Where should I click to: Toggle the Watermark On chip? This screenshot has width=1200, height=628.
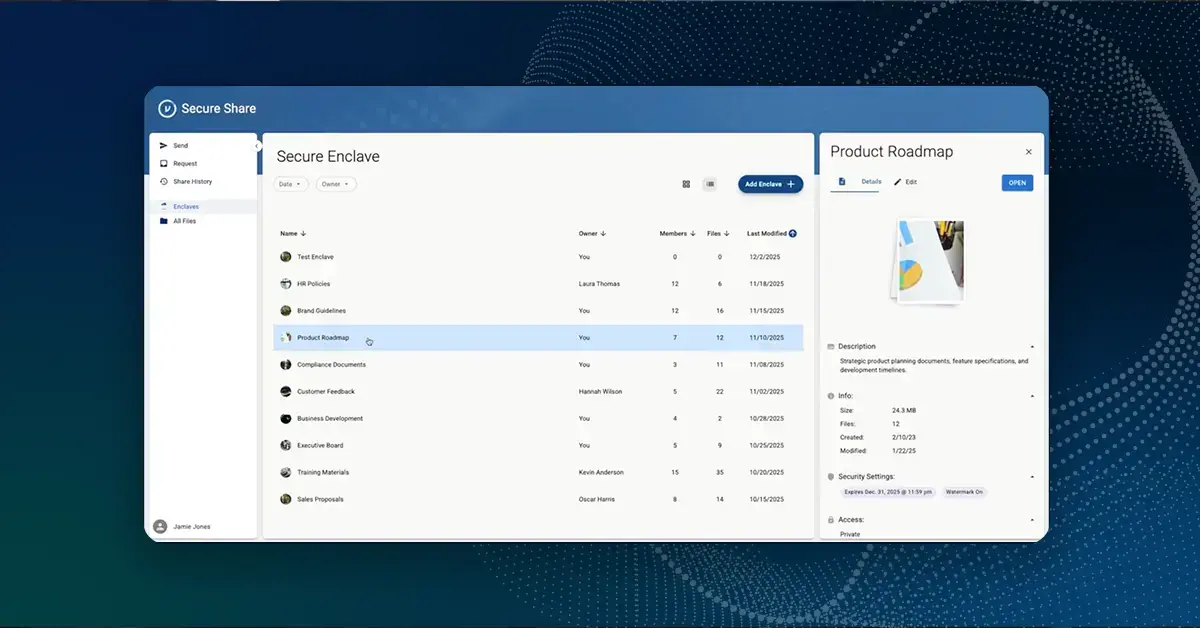965,492
